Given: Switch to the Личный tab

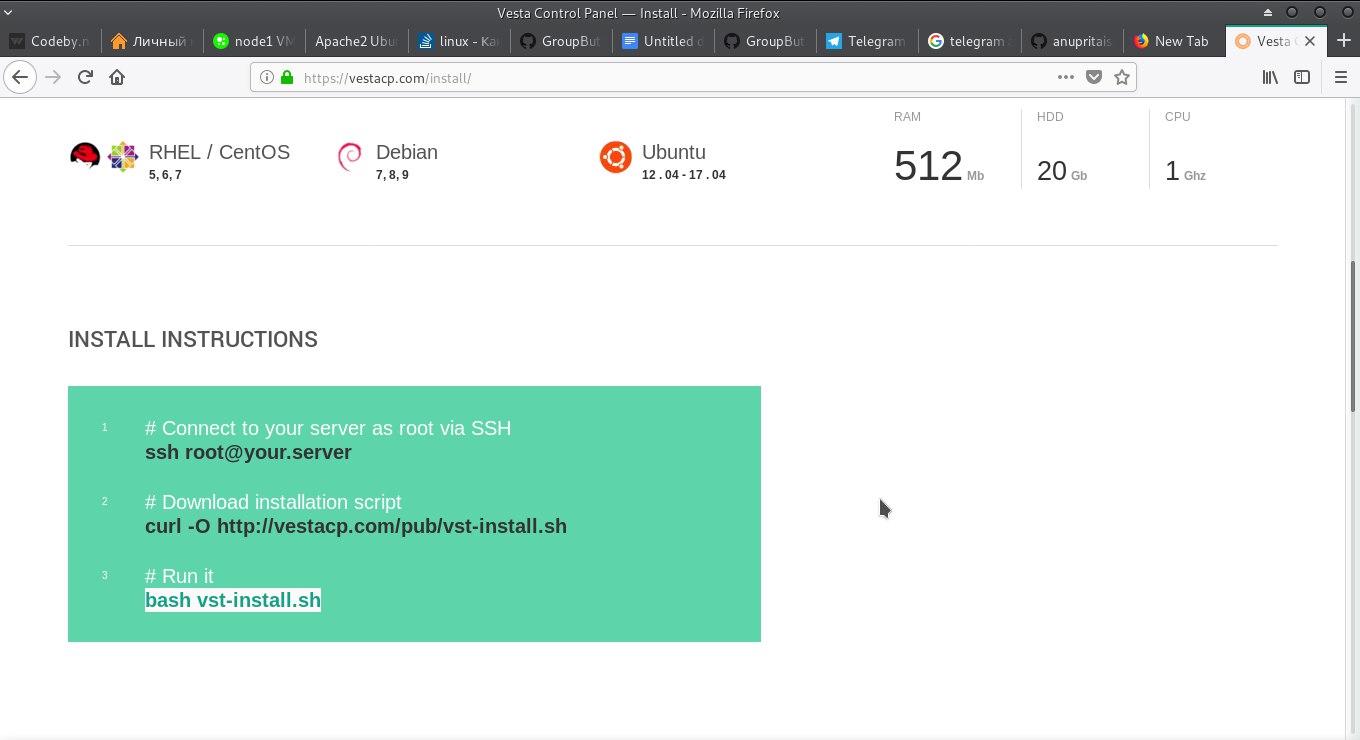Looking at the screenshot, I should [x=153, y=41].
